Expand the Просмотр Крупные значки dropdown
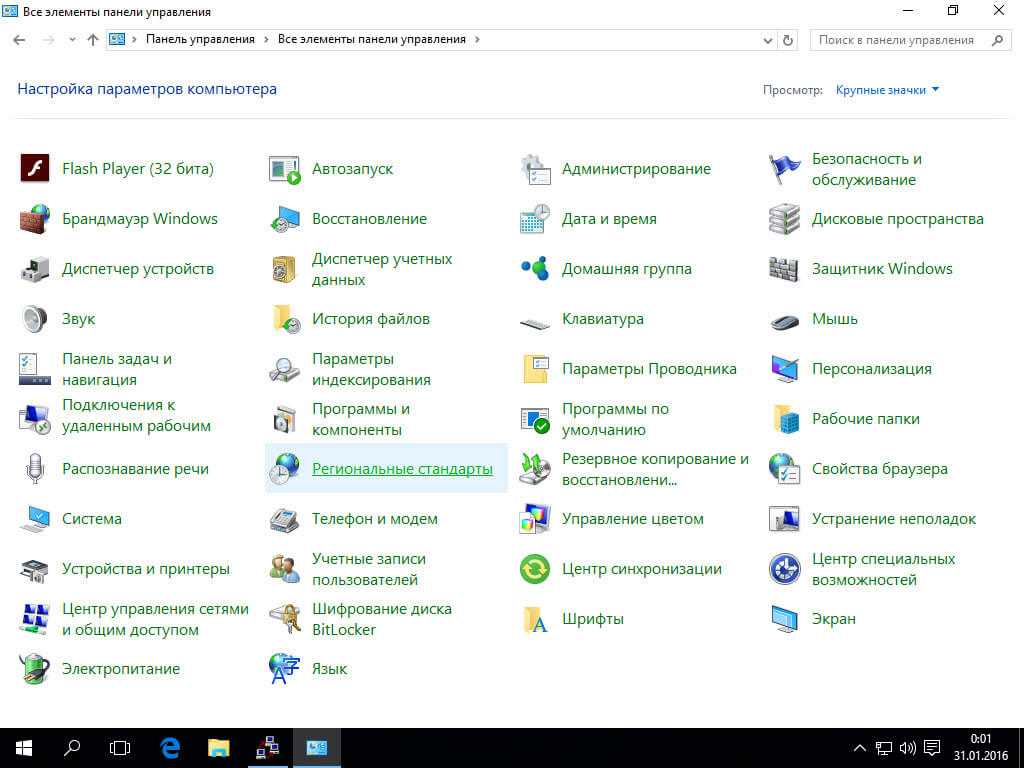1024x768 pixels. coord(887,90)
